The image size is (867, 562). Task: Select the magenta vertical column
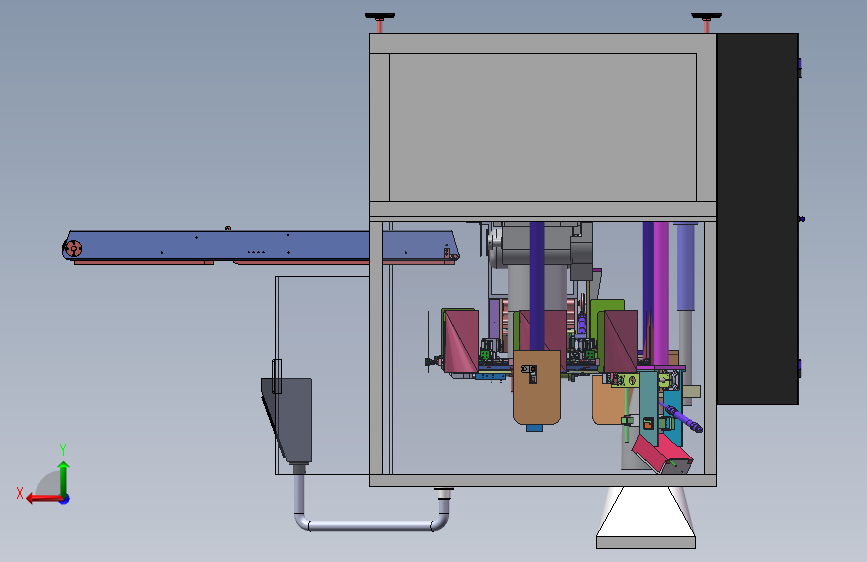pyautogui.click(x=661, y=293)
